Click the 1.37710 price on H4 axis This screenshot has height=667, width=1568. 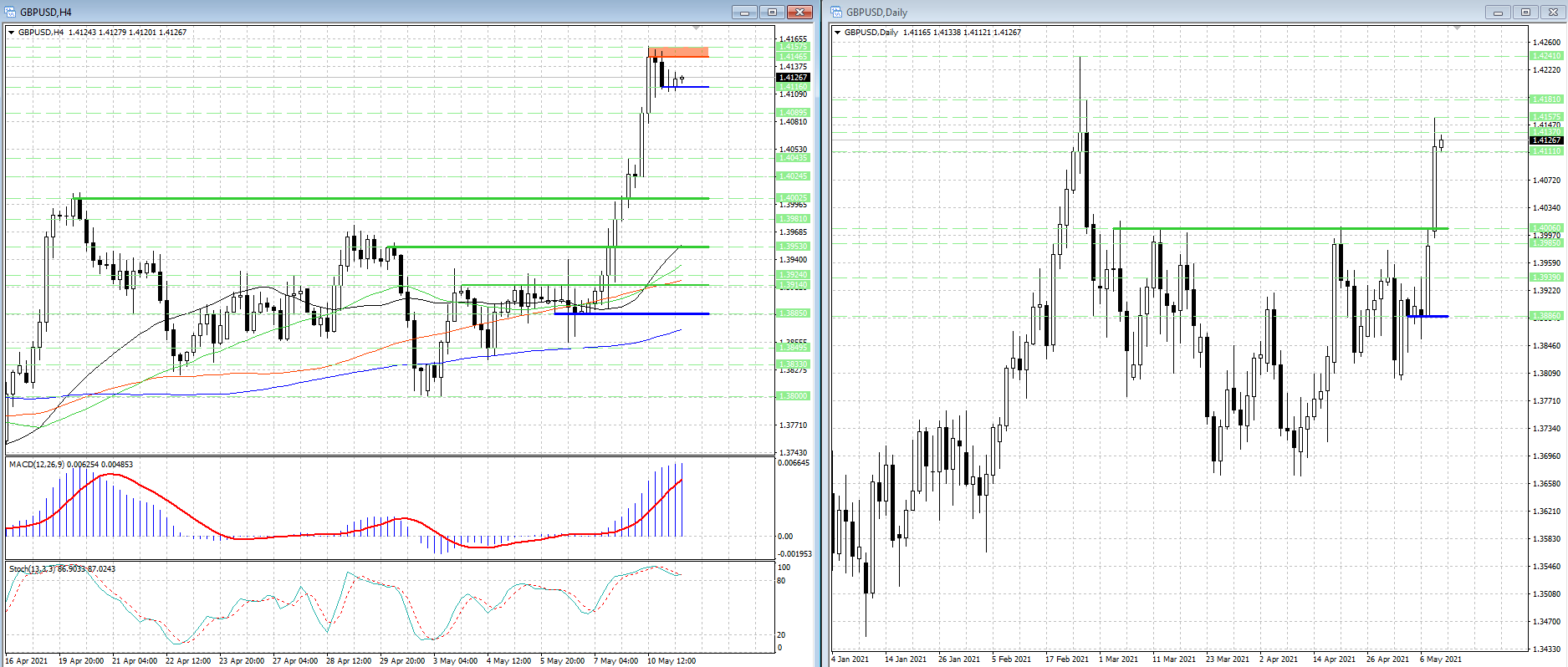(x=794, y=425)
